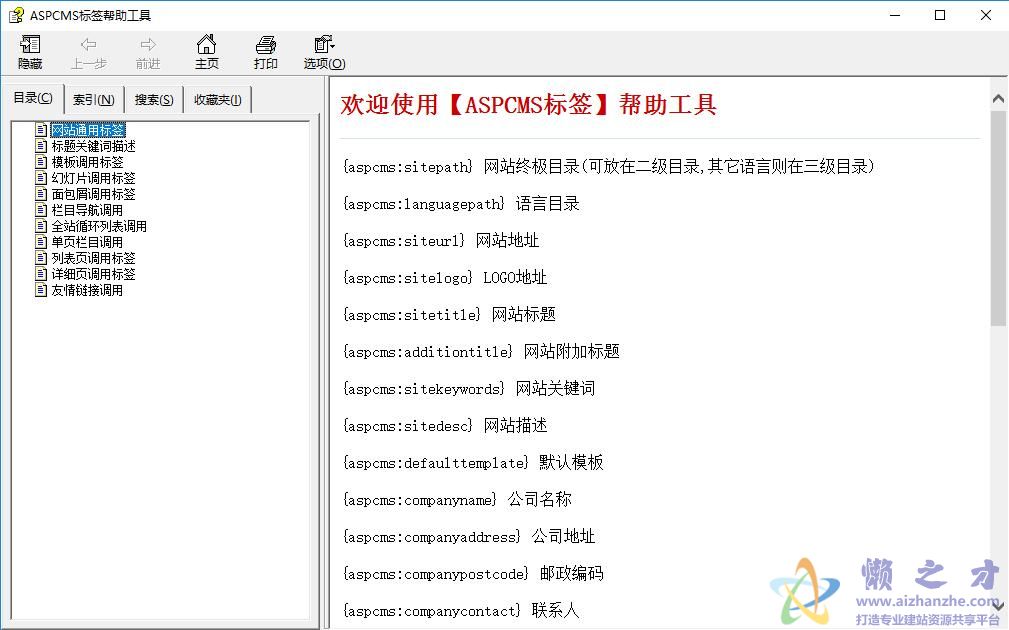Click the {aspcms:sitelogo} tag text
The height and width of the screenshot is (630, 1009).
407,278
